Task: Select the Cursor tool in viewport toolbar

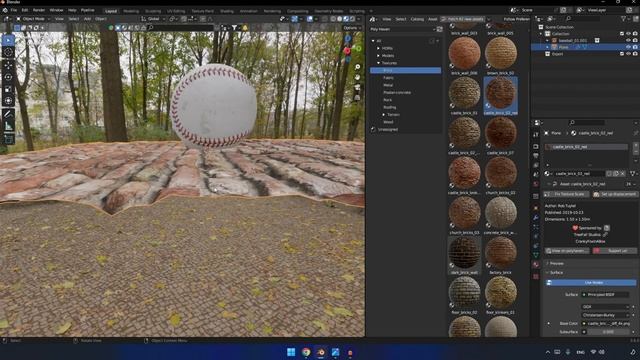Action: click(x=8, y=52)
